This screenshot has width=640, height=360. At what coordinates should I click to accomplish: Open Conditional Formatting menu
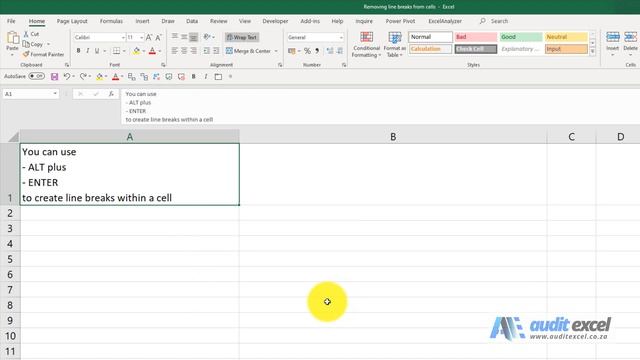click(x=367, y=45)
